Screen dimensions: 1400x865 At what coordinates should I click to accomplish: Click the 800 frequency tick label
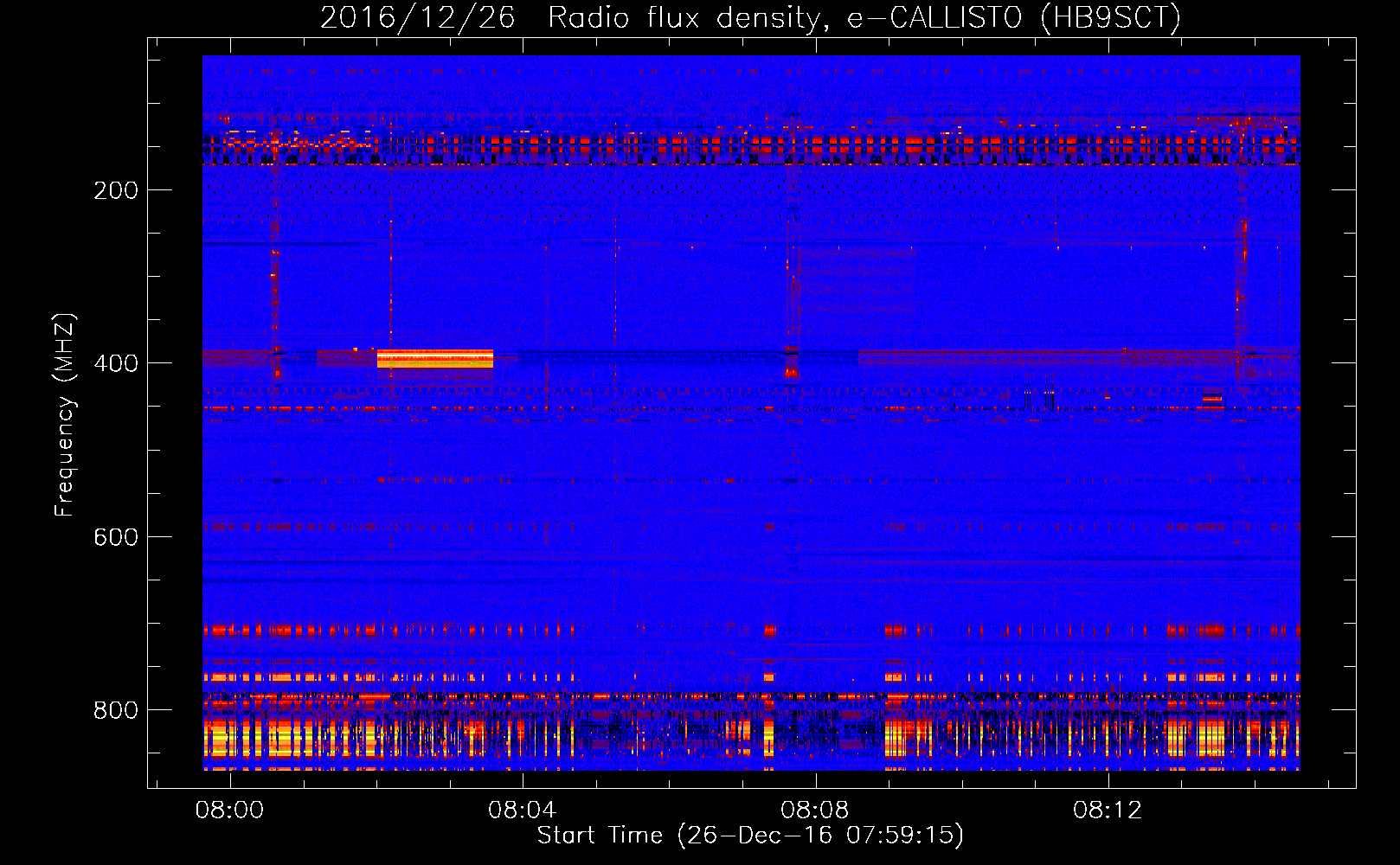[x=116, y=710]
